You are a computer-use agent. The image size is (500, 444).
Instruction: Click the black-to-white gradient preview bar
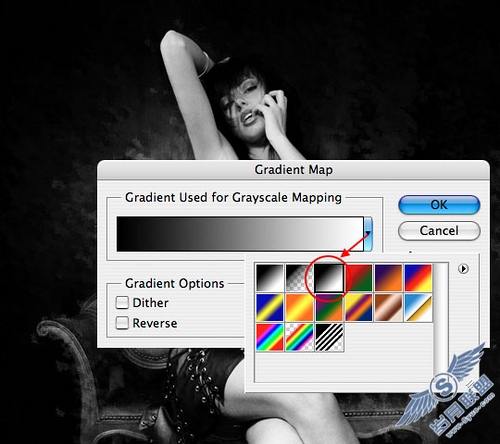tap(240, 234)
